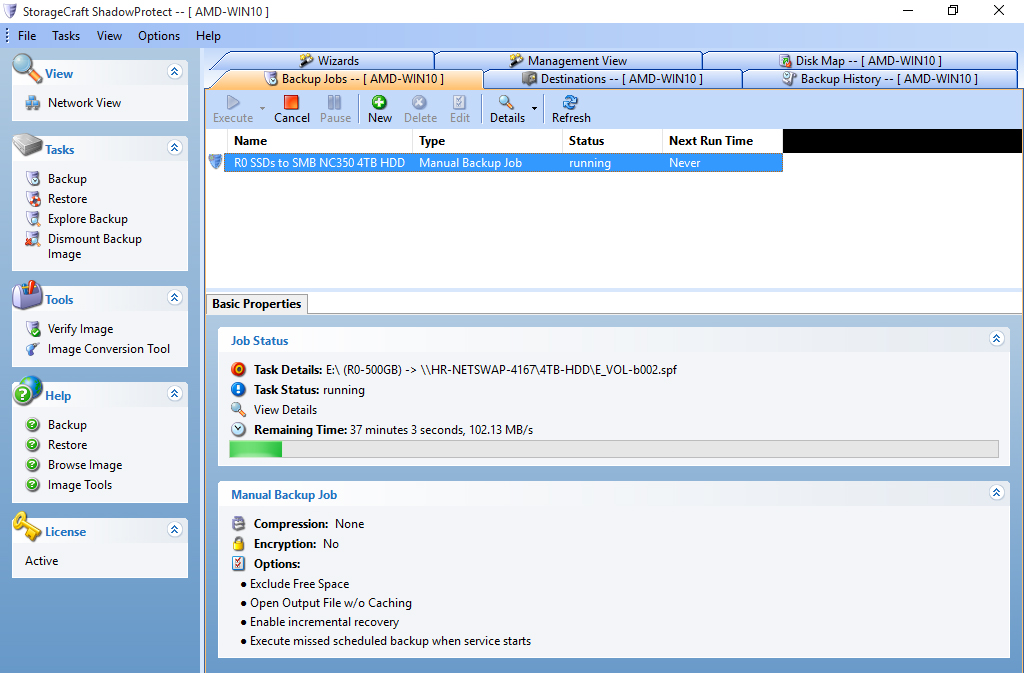Sort jobs by Next Run Time header
Viewport: 1024px width, 673px height.
[722, 141]
